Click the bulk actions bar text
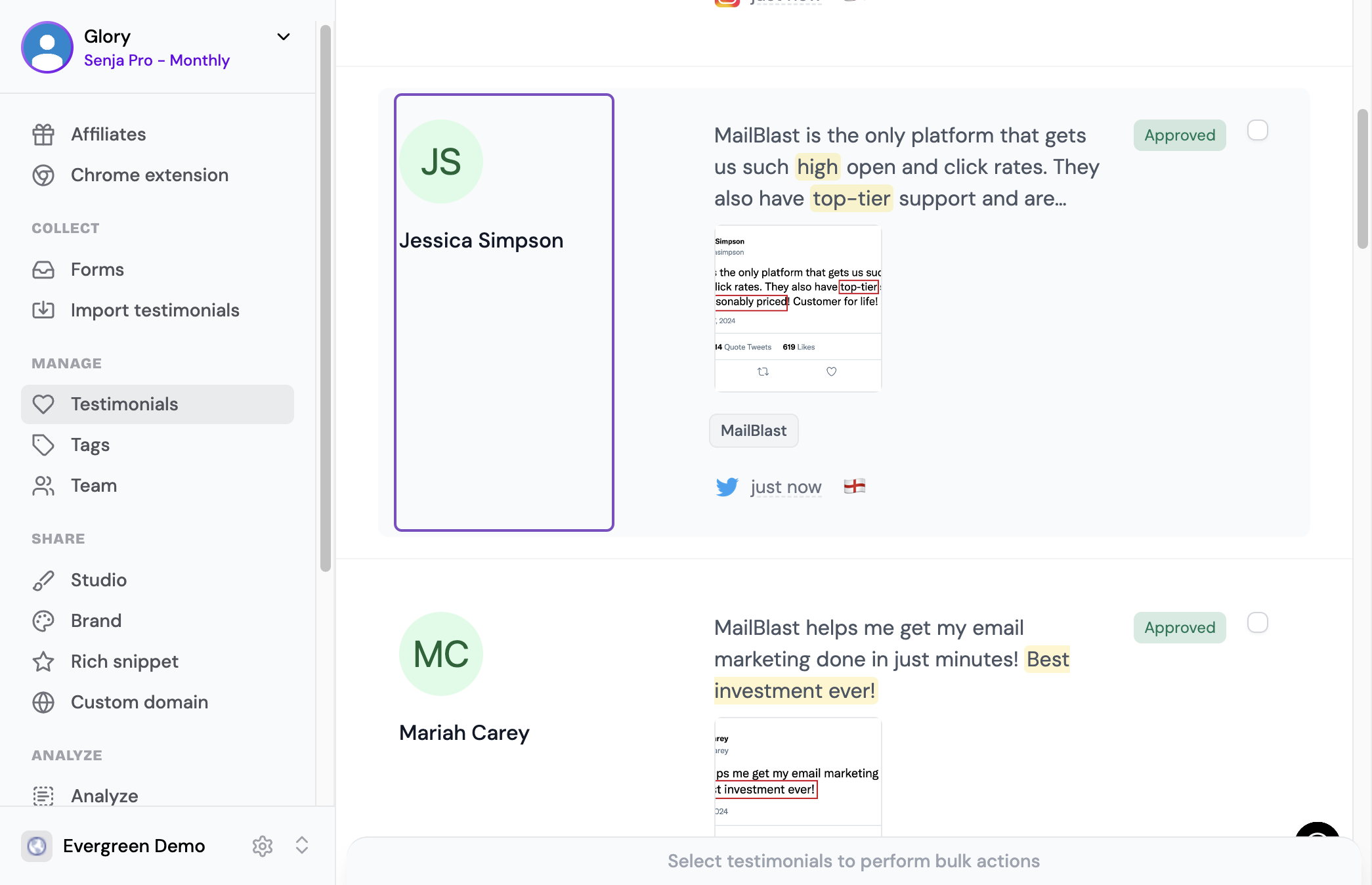Image resolution: width=1372 pixels, height=885 pixels. tap(853, 861)
